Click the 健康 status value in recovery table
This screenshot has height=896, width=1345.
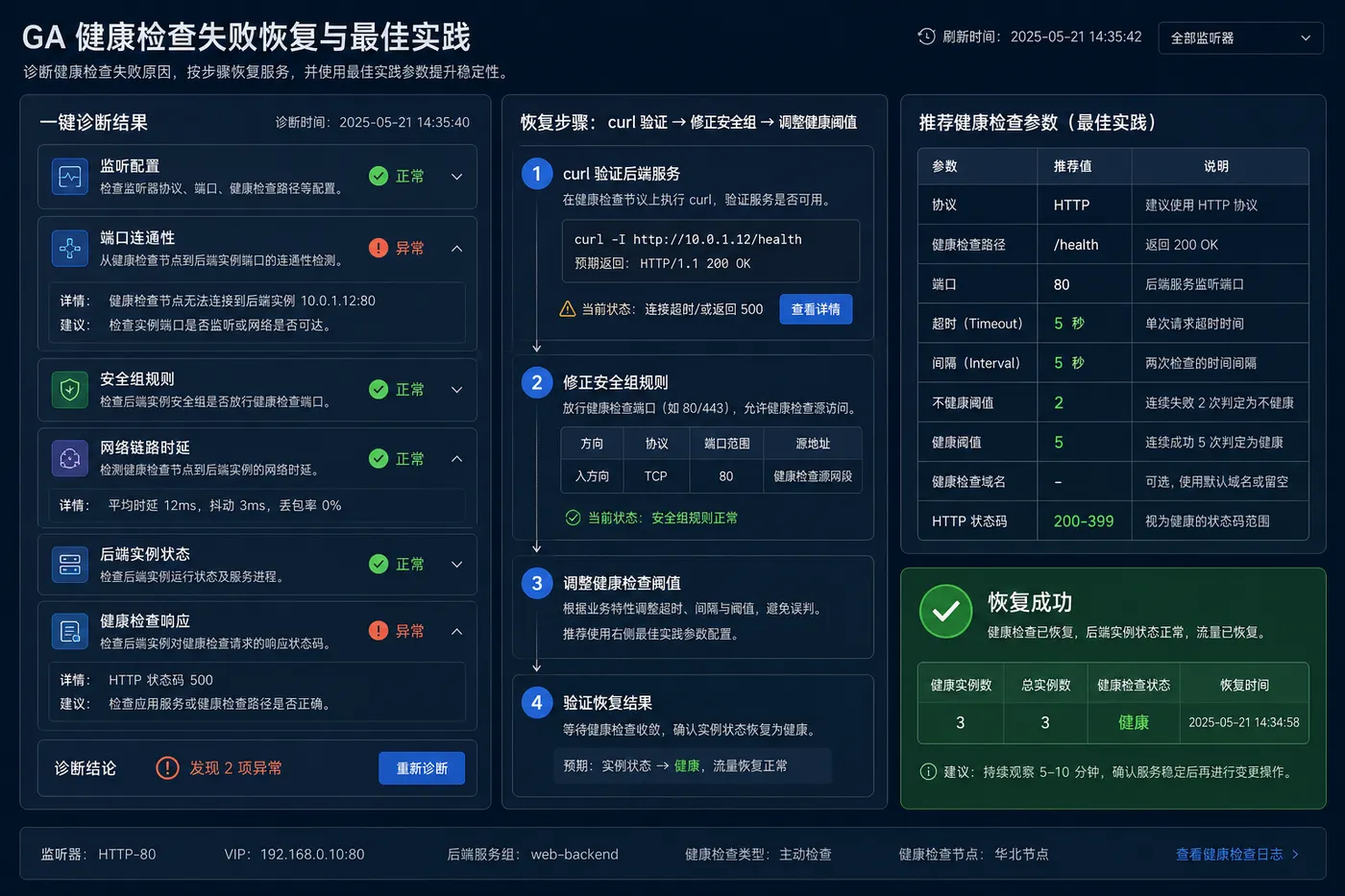(1134, 722)
